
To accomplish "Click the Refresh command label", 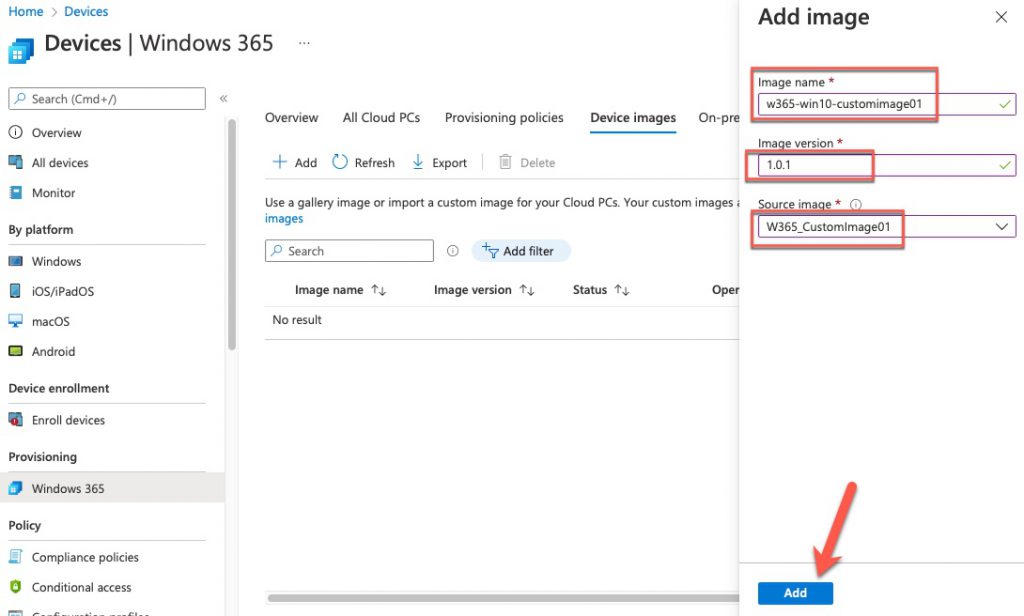I will 374,163.
